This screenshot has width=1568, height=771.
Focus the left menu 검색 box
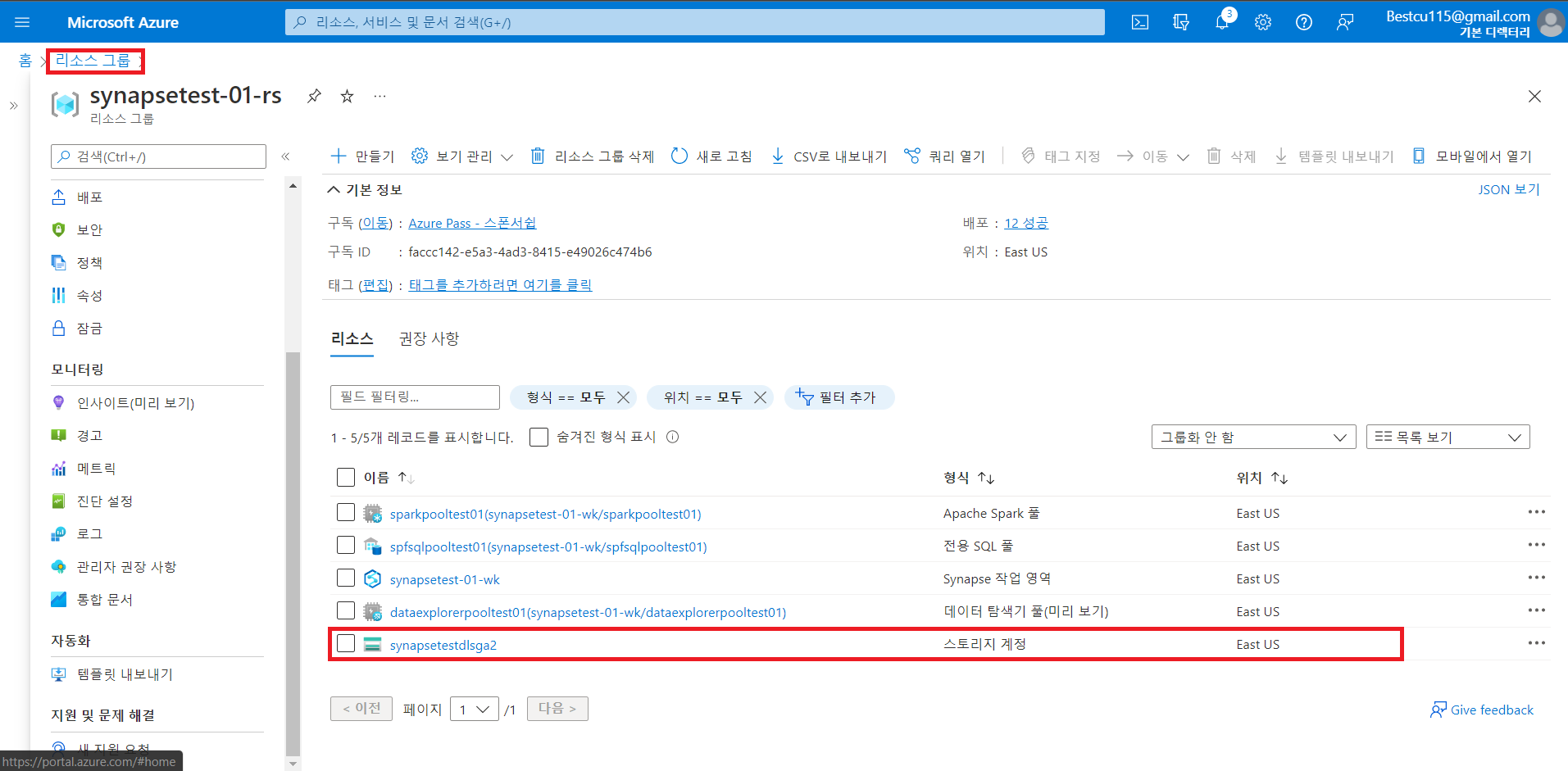[158, 156]
